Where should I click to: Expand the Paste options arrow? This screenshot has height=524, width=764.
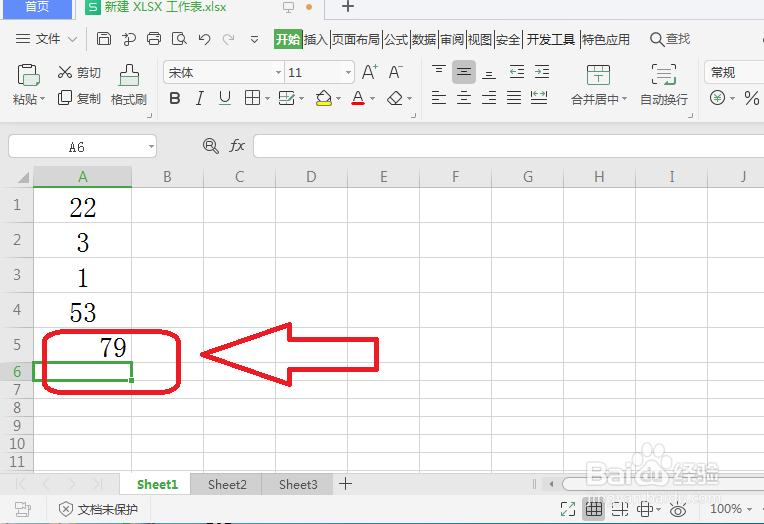click(42, 99)
